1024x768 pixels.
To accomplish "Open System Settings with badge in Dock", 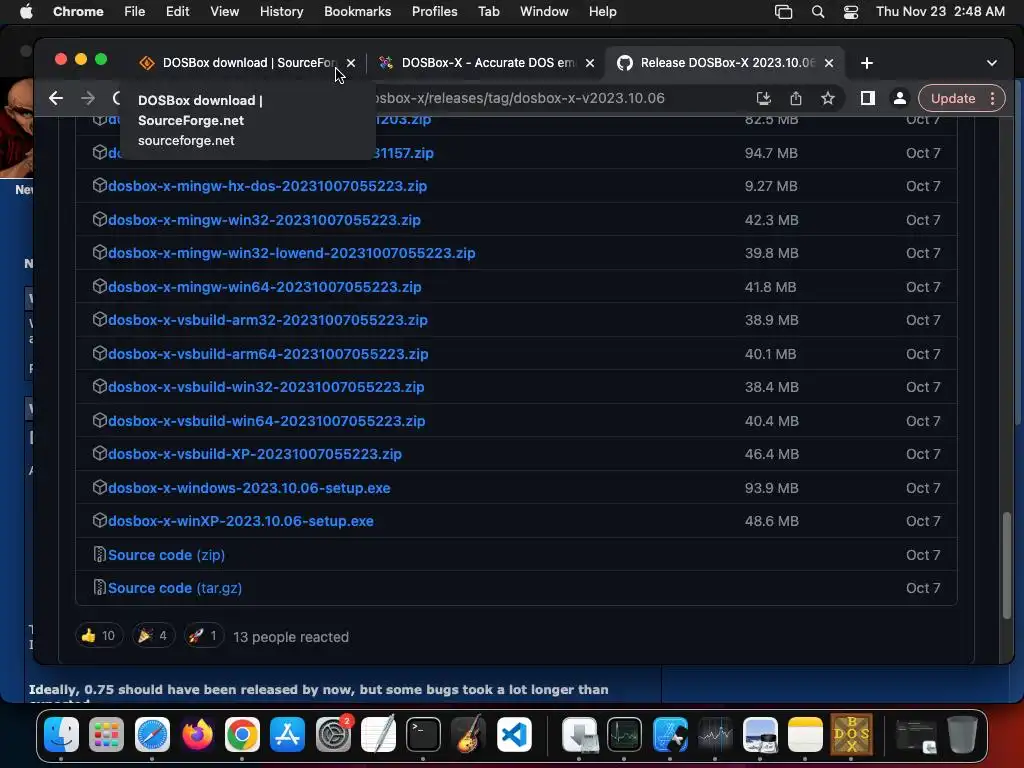I will (333, 735).
